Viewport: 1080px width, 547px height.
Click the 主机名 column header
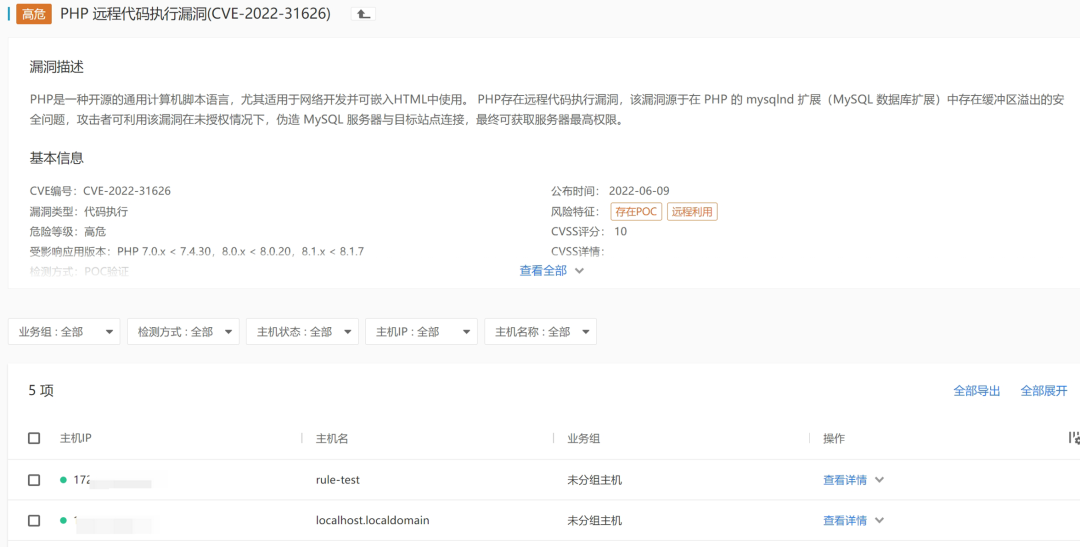[332, 438]
